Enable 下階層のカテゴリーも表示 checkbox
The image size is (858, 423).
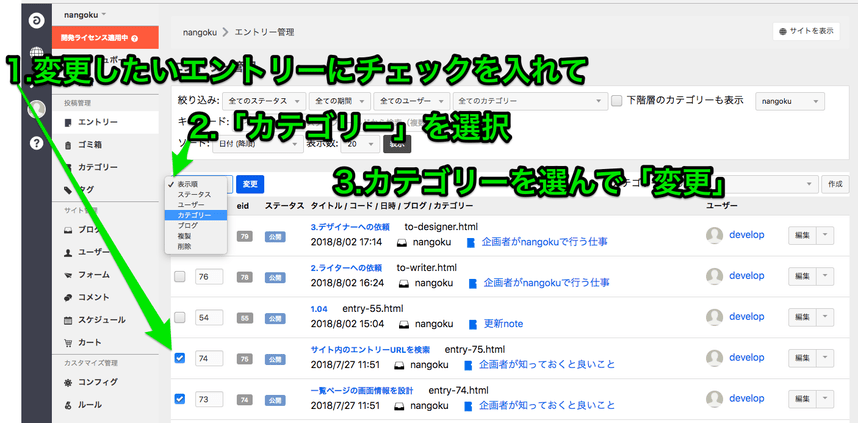pyautogui.click(x=617, y=101)
